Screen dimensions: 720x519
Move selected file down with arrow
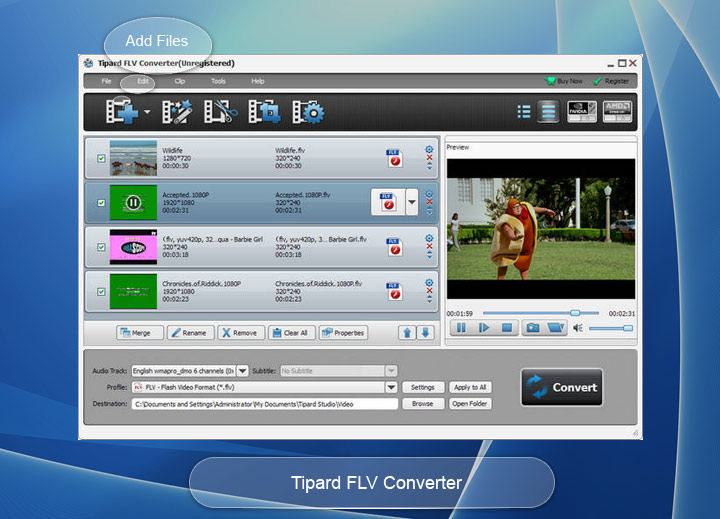coord(425,333)
